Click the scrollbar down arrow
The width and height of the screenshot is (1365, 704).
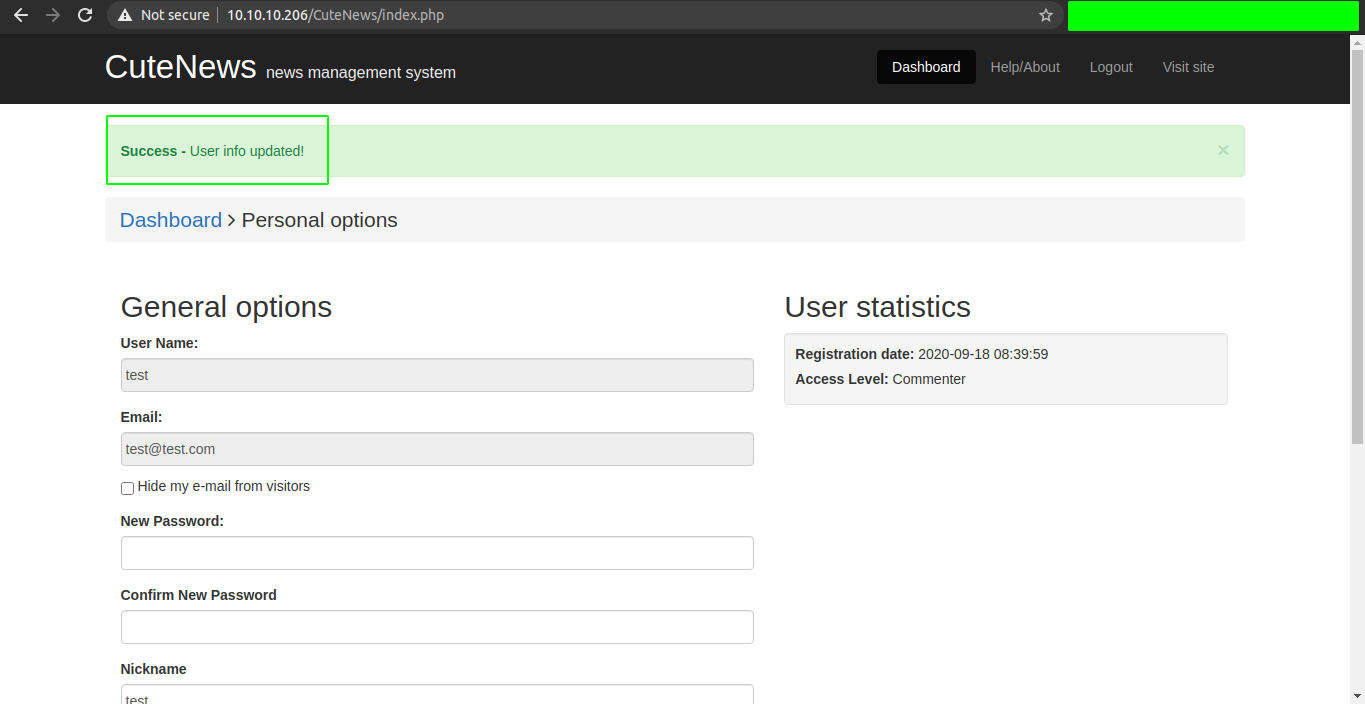[1357, 696]
